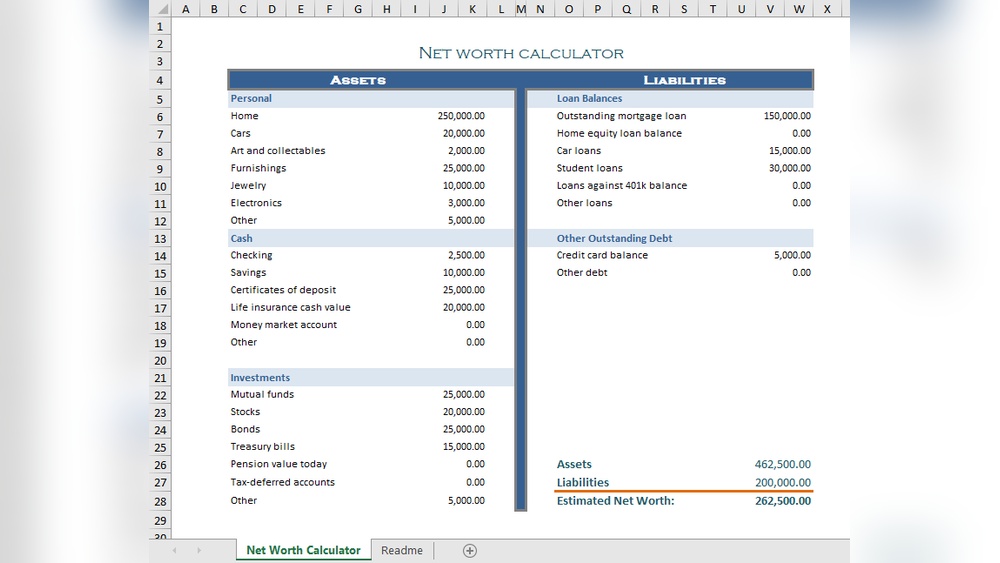Select the total Liabilities value 200,000.00
This screenshot has height=563, width=1000.
tap(783, 482)
